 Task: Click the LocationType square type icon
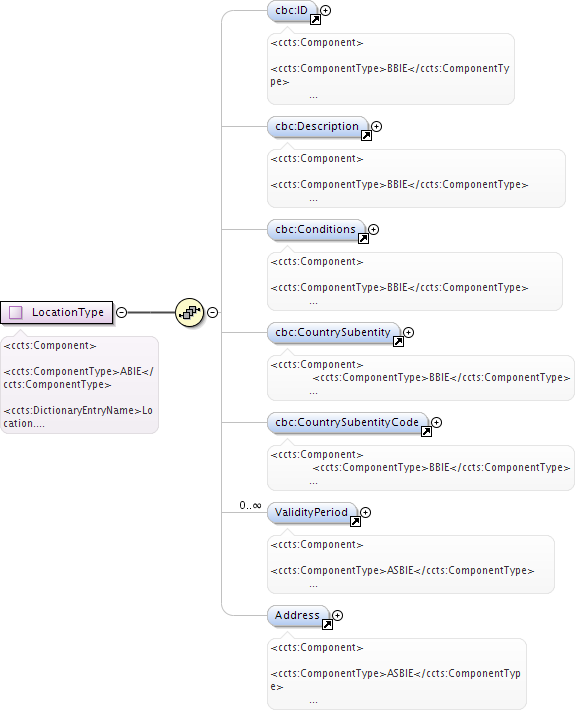point(16,312)
